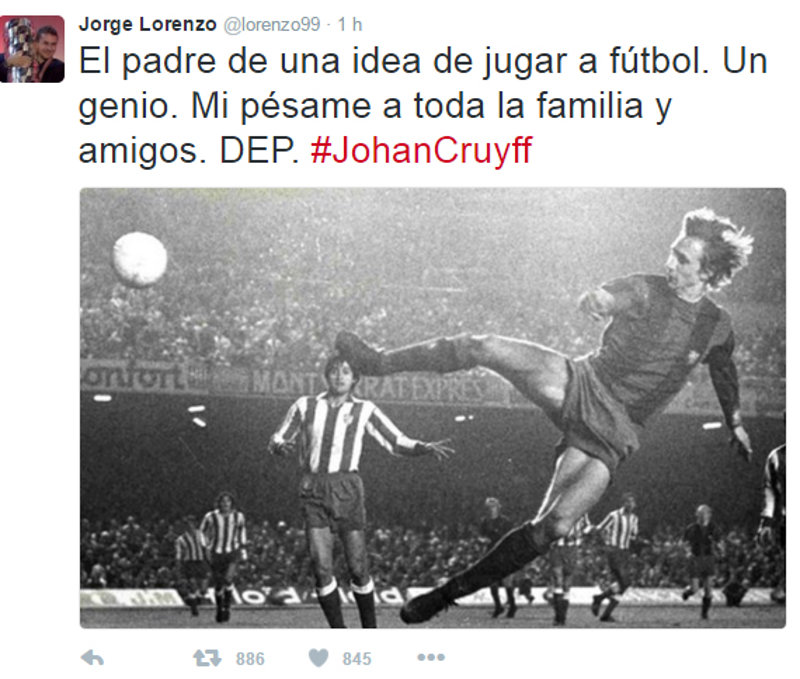Viewport: 800px width, 679px height.
Task: Click the trophy shown in the avatar
Action: (18, 49)
